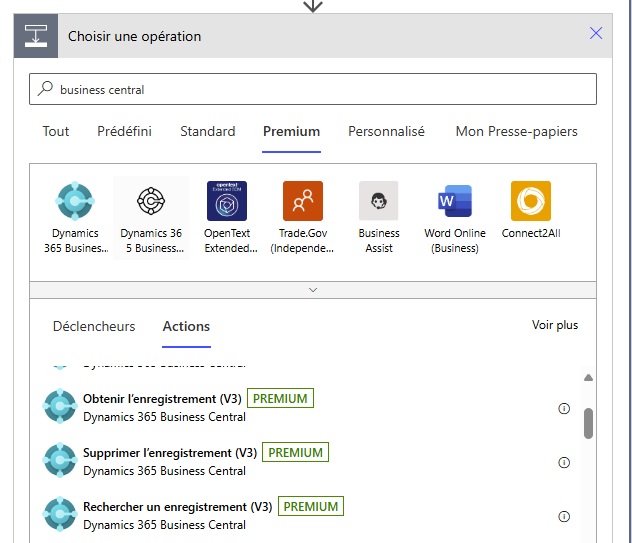Show info for Rechercher un enregistrement (V3)
Viewport: 632px width, 543px height.
[564, 516]
